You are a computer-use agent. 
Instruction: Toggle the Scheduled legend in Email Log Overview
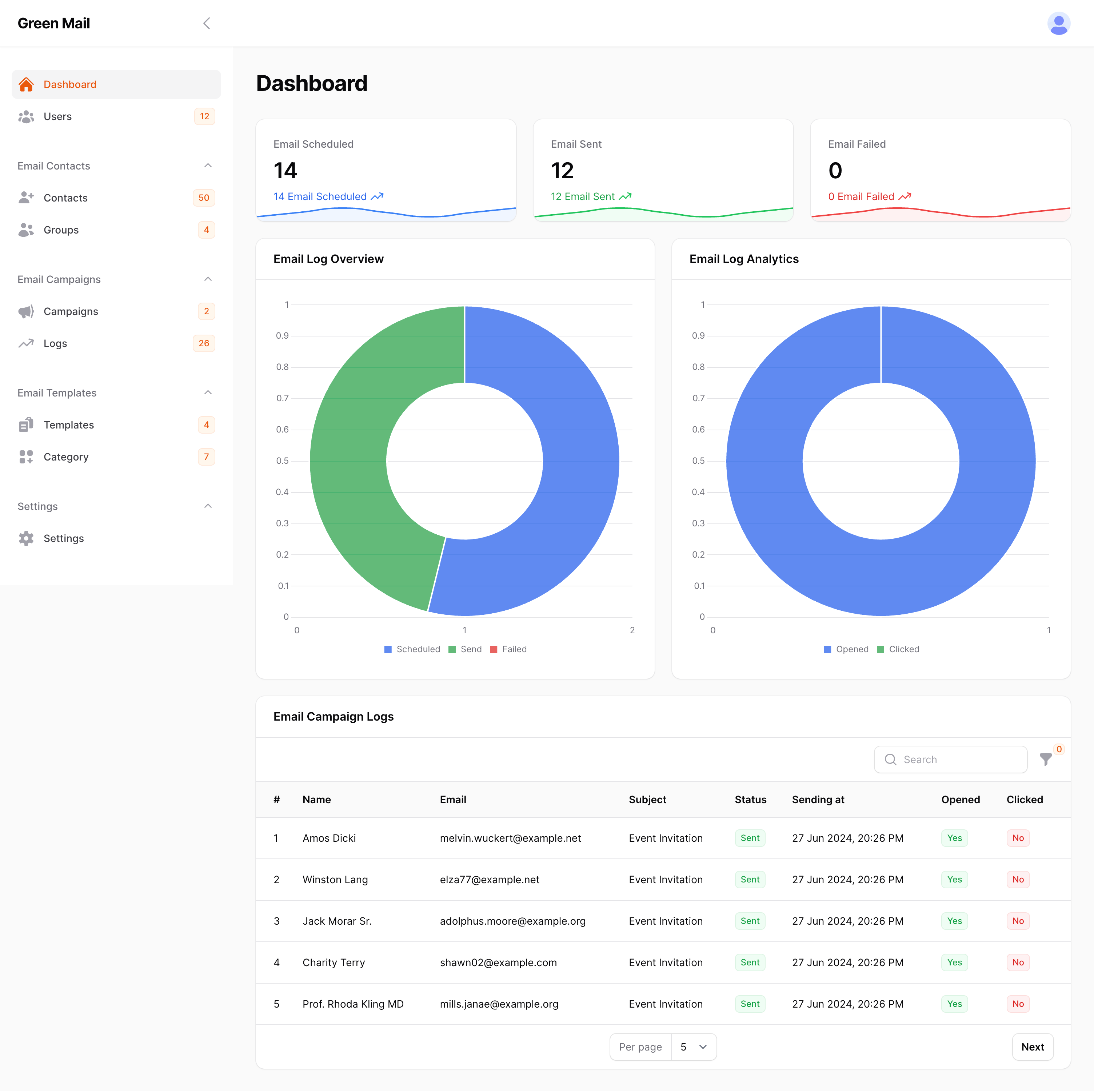click(x=412, y=649)
